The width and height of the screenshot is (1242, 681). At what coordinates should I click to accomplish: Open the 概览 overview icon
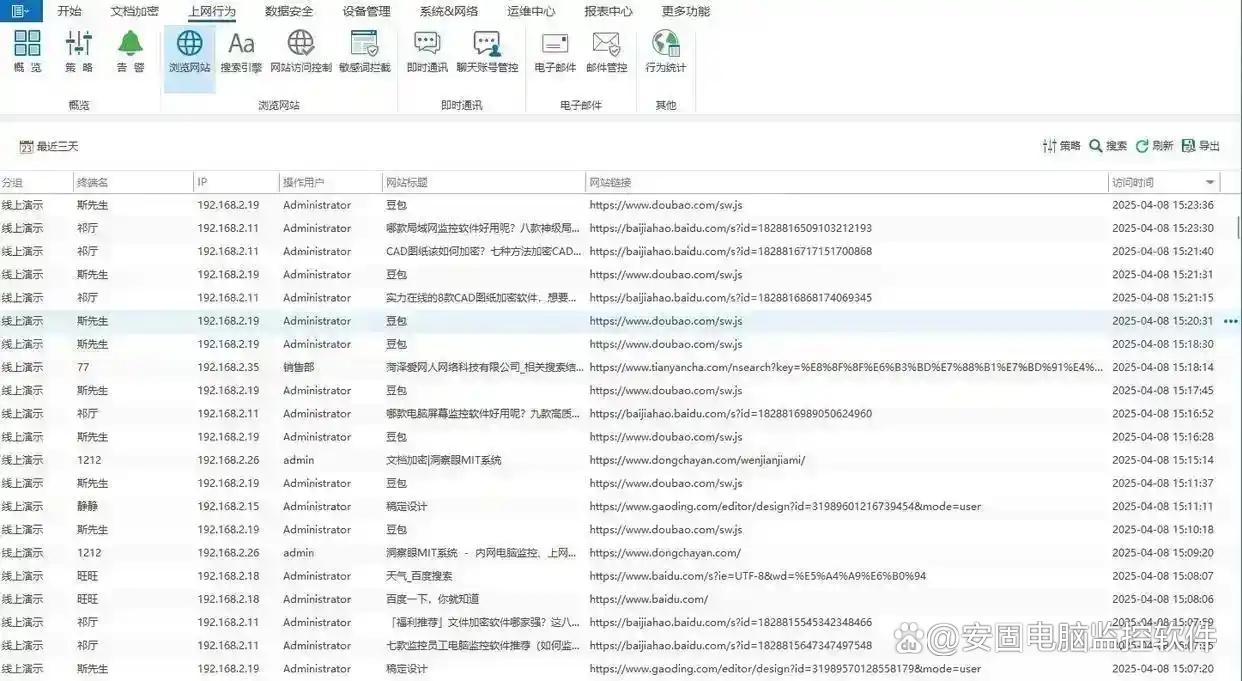pyautogui.click(x=28, y=51)
